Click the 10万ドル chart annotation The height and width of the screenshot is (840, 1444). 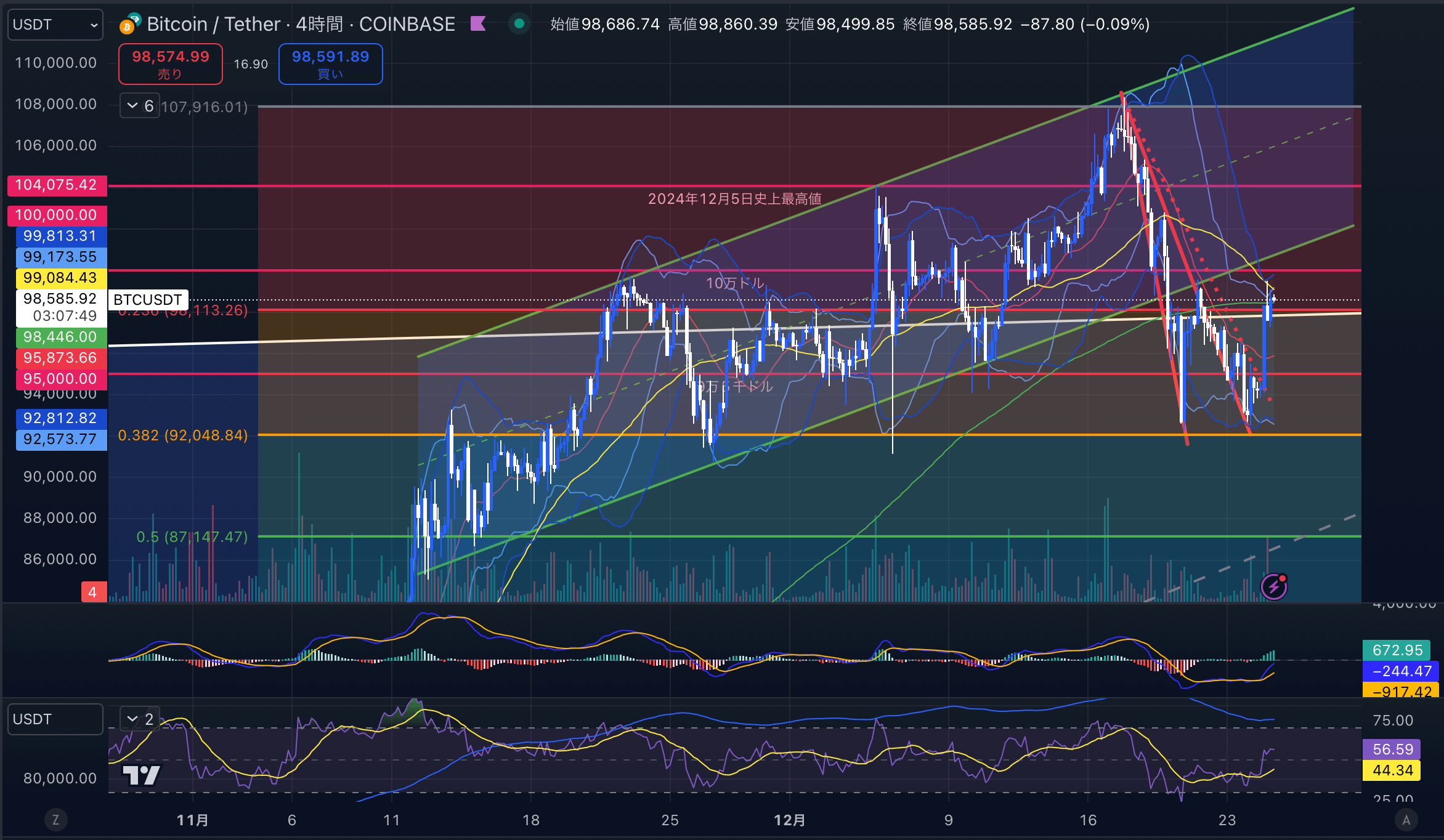coord(735,283)
